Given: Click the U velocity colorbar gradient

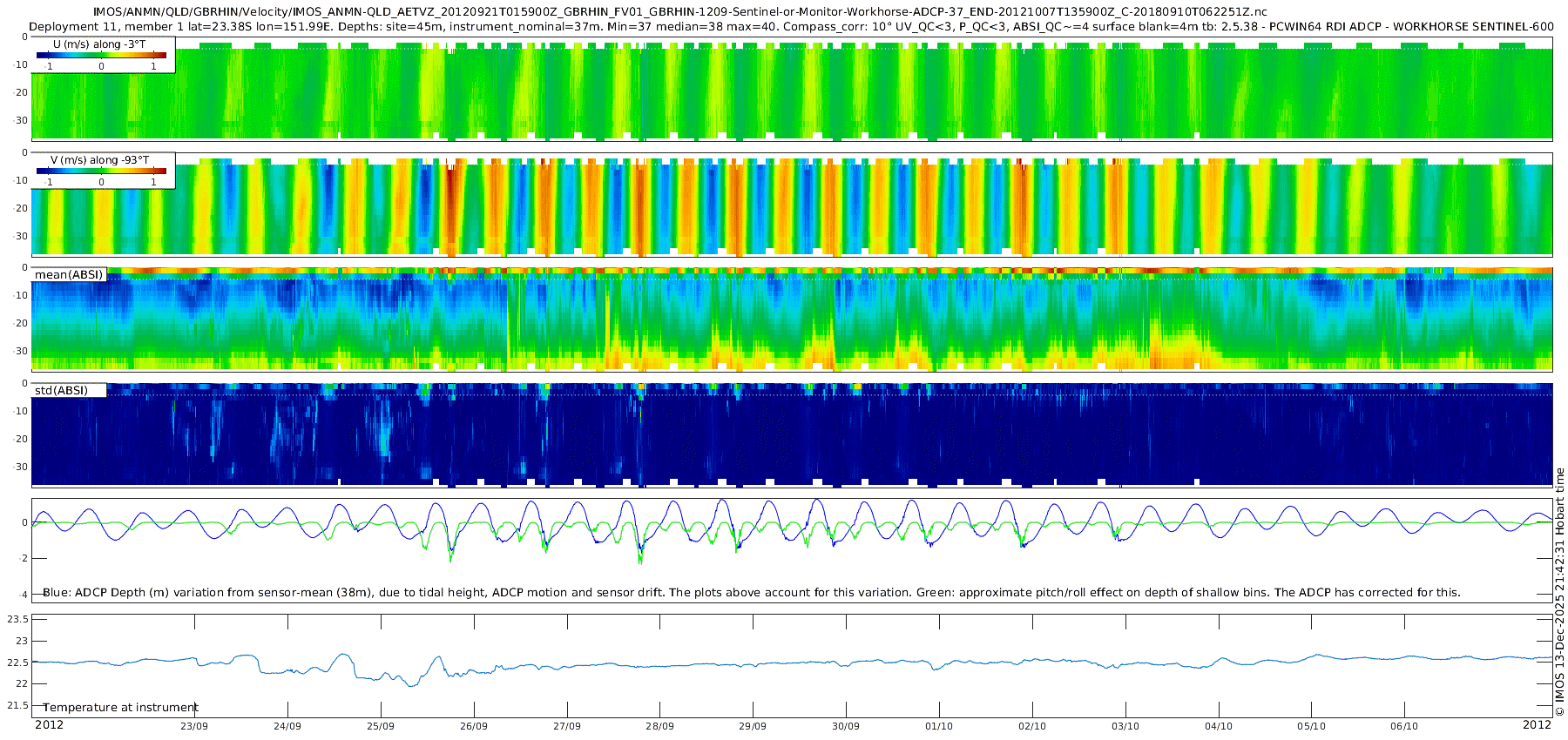Looking at the screenshot, I should (x=101, y=56).
